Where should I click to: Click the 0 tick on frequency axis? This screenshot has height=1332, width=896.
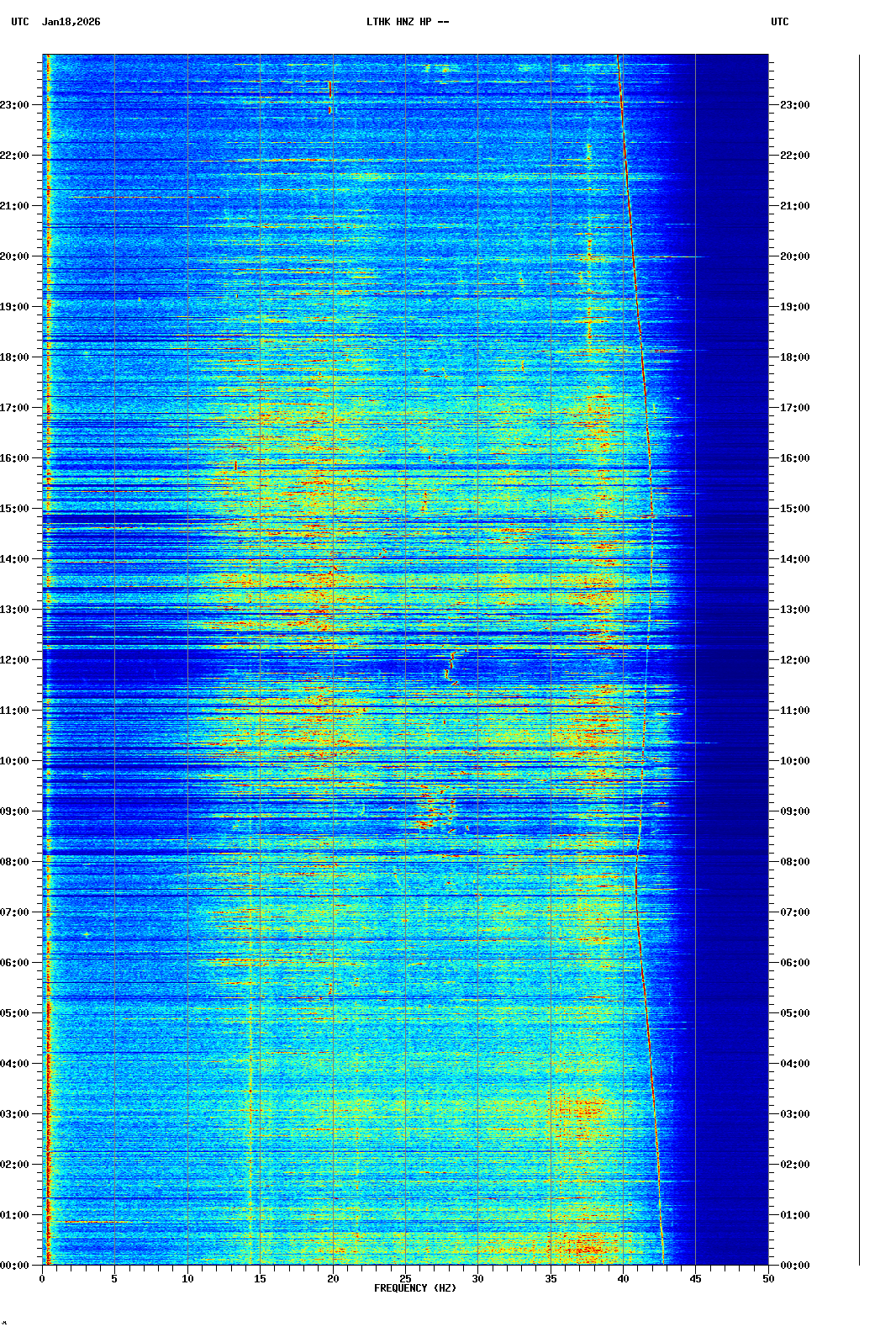[42, 1279]
